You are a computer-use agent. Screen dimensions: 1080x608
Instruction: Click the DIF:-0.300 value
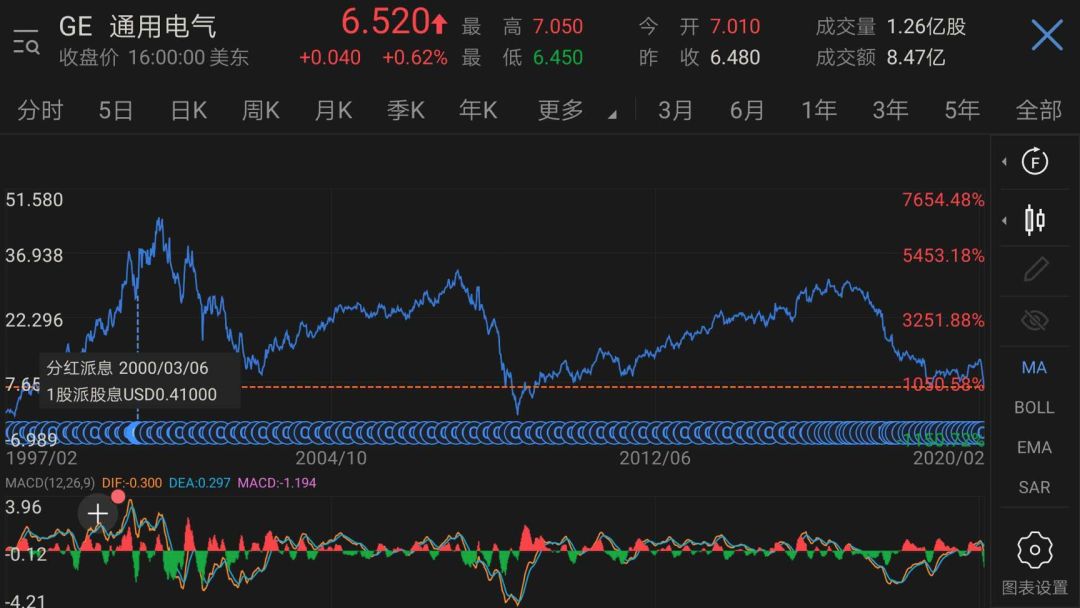[132, 483]
